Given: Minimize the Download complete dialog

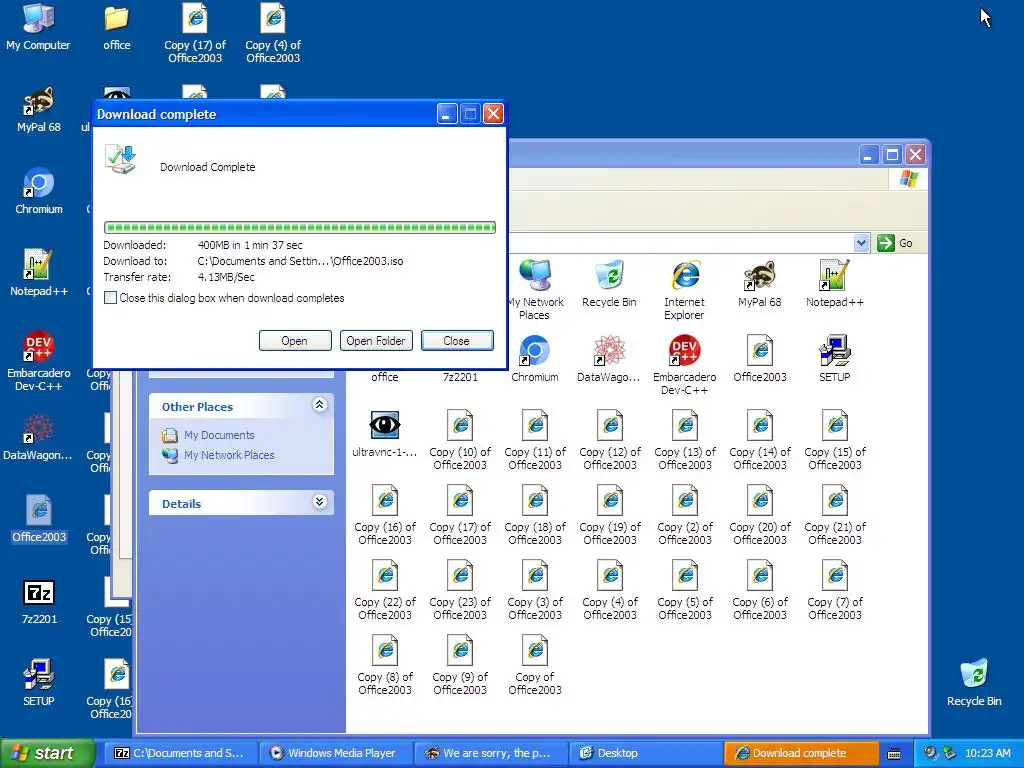Looking at the screenshot, I should coord(447,114).
